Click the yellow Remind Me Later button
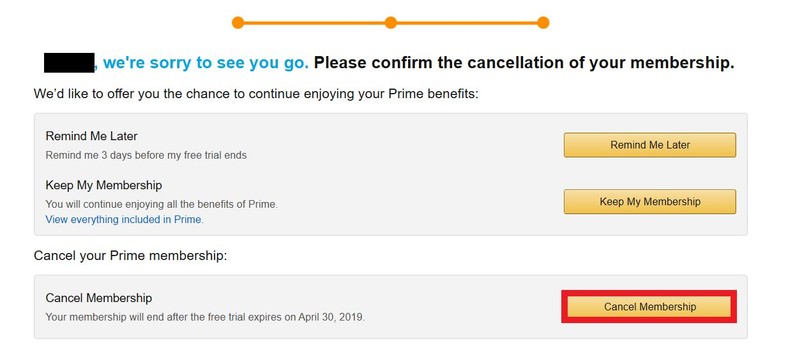 650,145
